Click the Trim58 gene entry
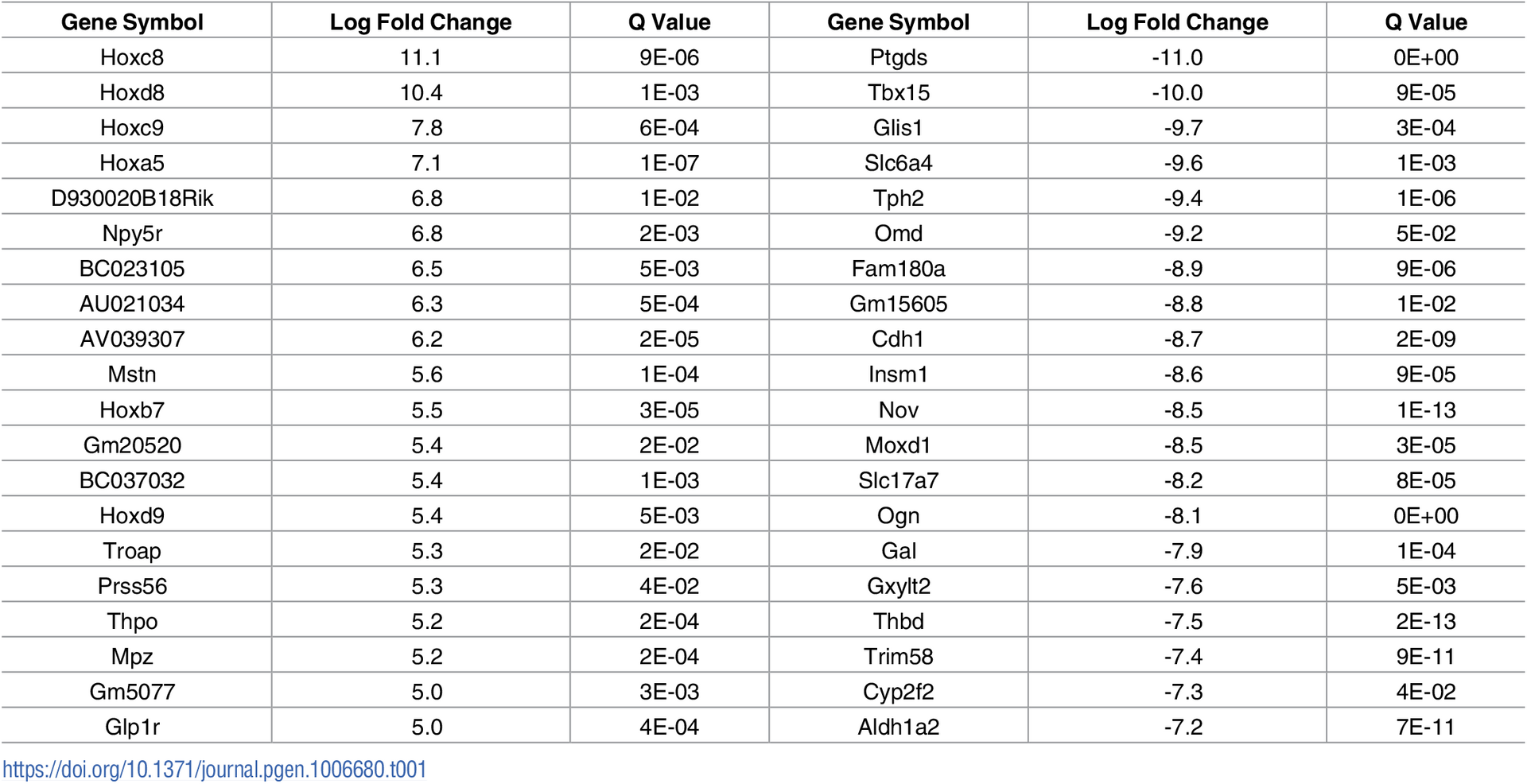1527x784 pixels. (x=899, y=656)
